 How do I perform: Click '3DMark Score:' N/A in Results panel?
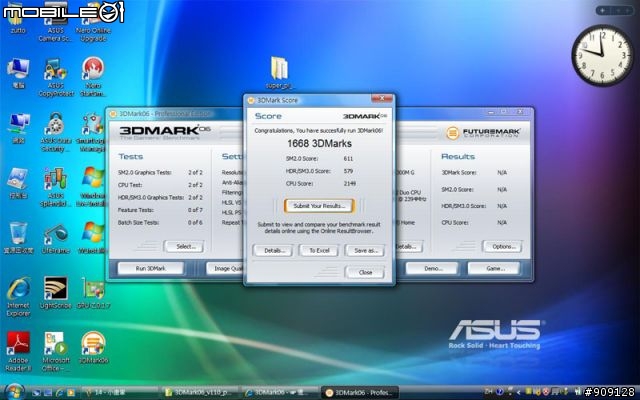tap(502, 173)
